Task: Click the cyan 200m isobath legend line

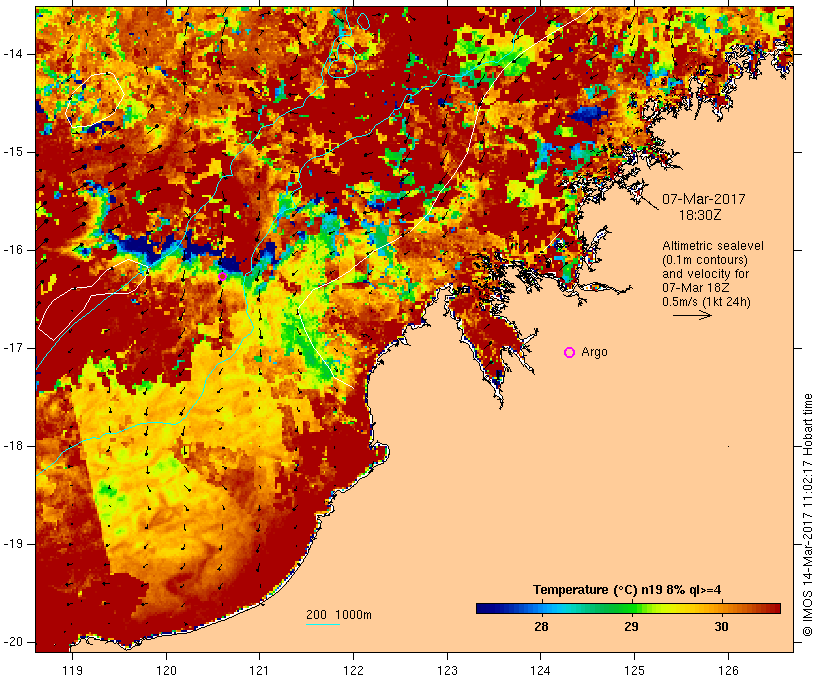Action: click(323, 624)
